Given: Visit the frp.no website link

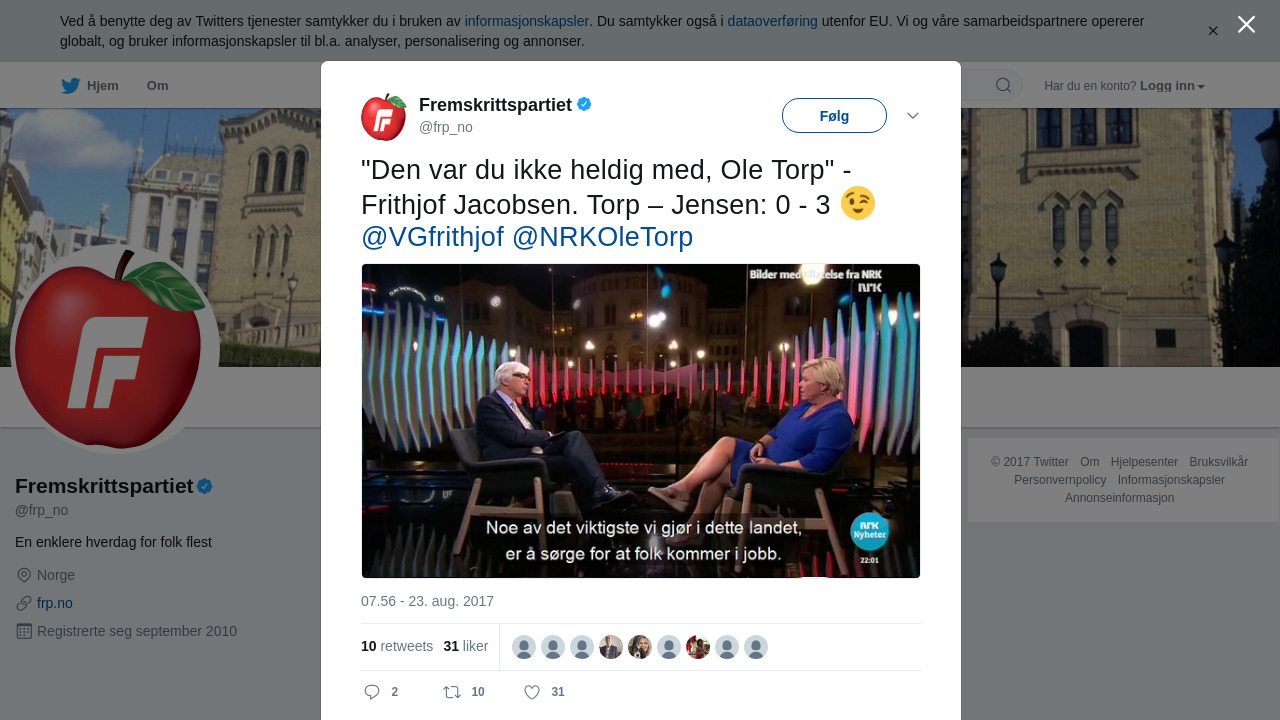Looking at the screenshot, I should (x=55, y=603).
